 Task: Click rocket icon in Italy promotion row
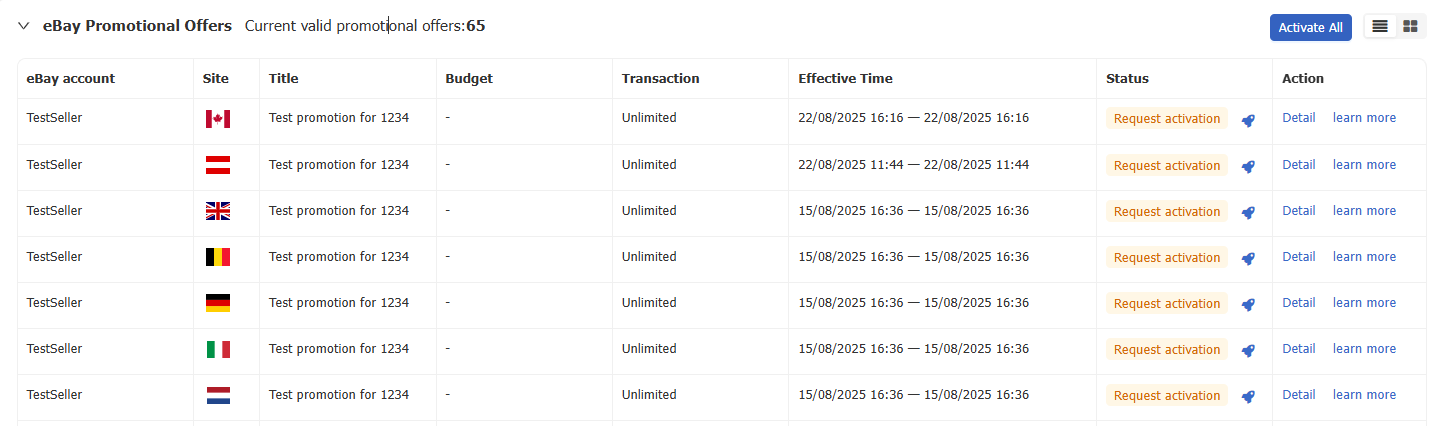[x=1248, y=350]
